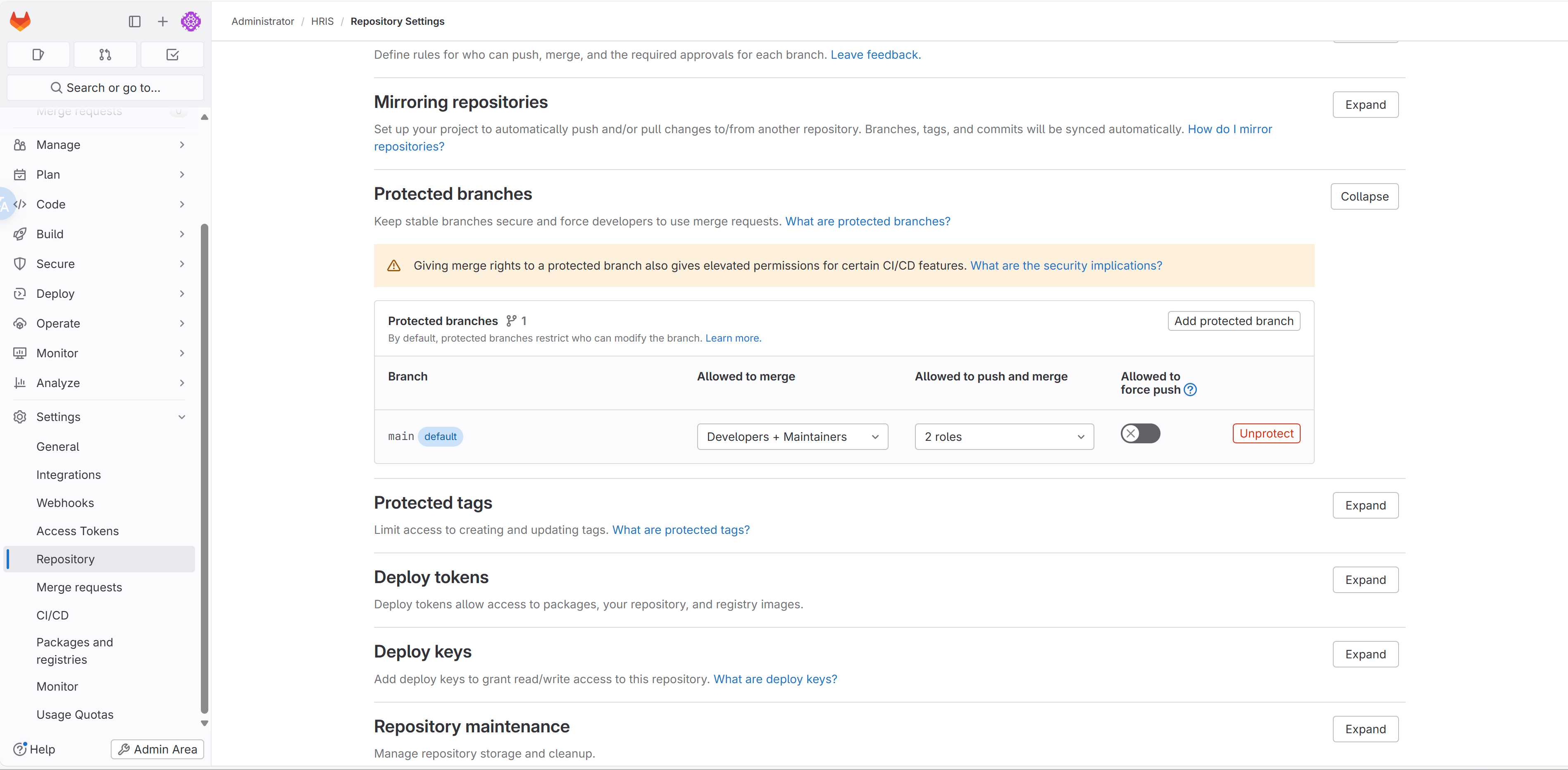Open Usage Quotas settings page
Viewport: 1568px width, 770px height.
(x=75, y=715)
